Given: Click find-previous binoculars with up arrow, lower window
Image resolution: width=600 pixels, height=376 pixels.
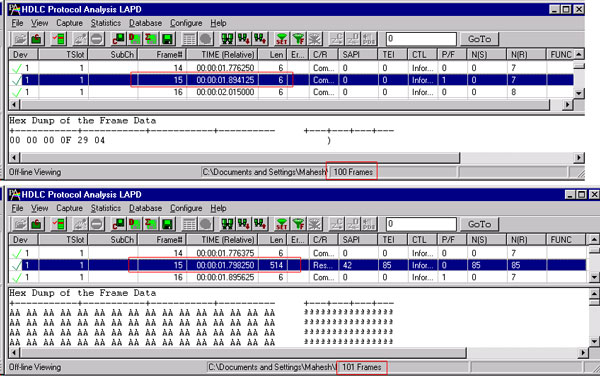Looking at the screenshot, I should point(260,224).
